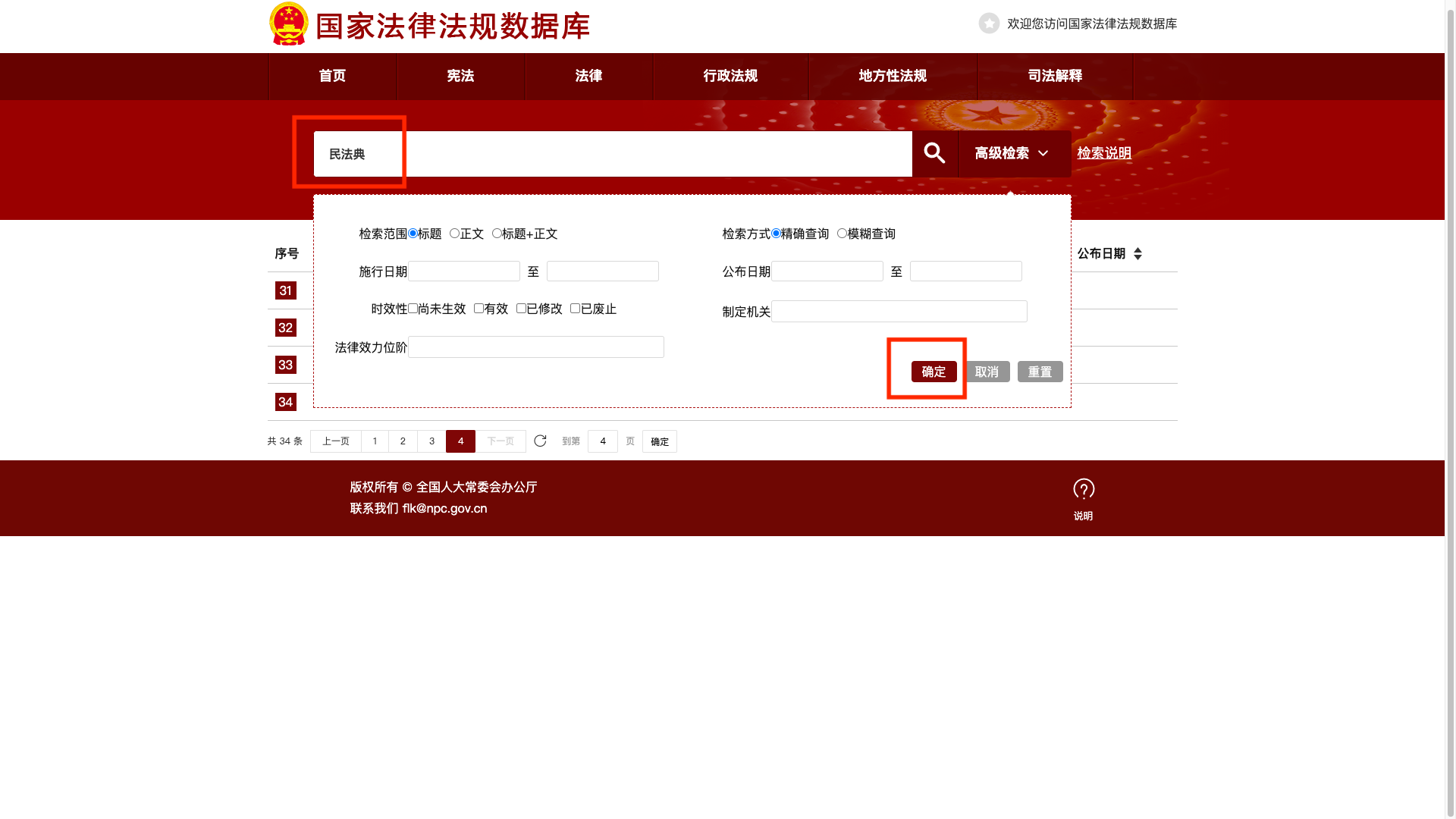Open the 宪法 navigation tab
1456x819 pixels.
pyautogui.click(x=460, y=76)
